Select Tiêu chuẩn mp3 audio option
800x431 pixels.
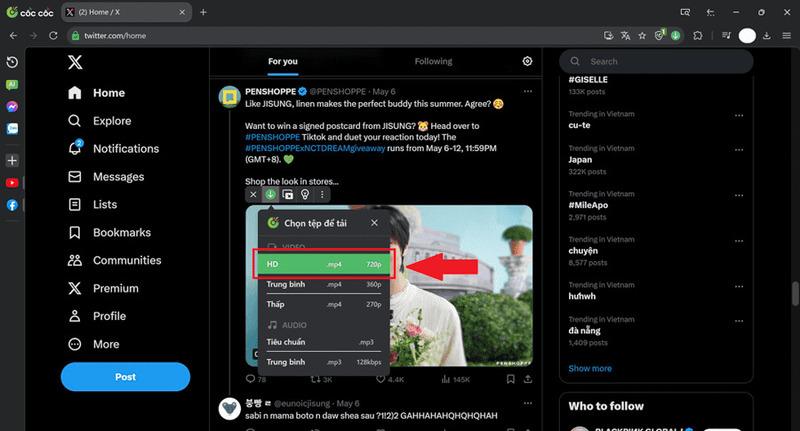(325, 342)
